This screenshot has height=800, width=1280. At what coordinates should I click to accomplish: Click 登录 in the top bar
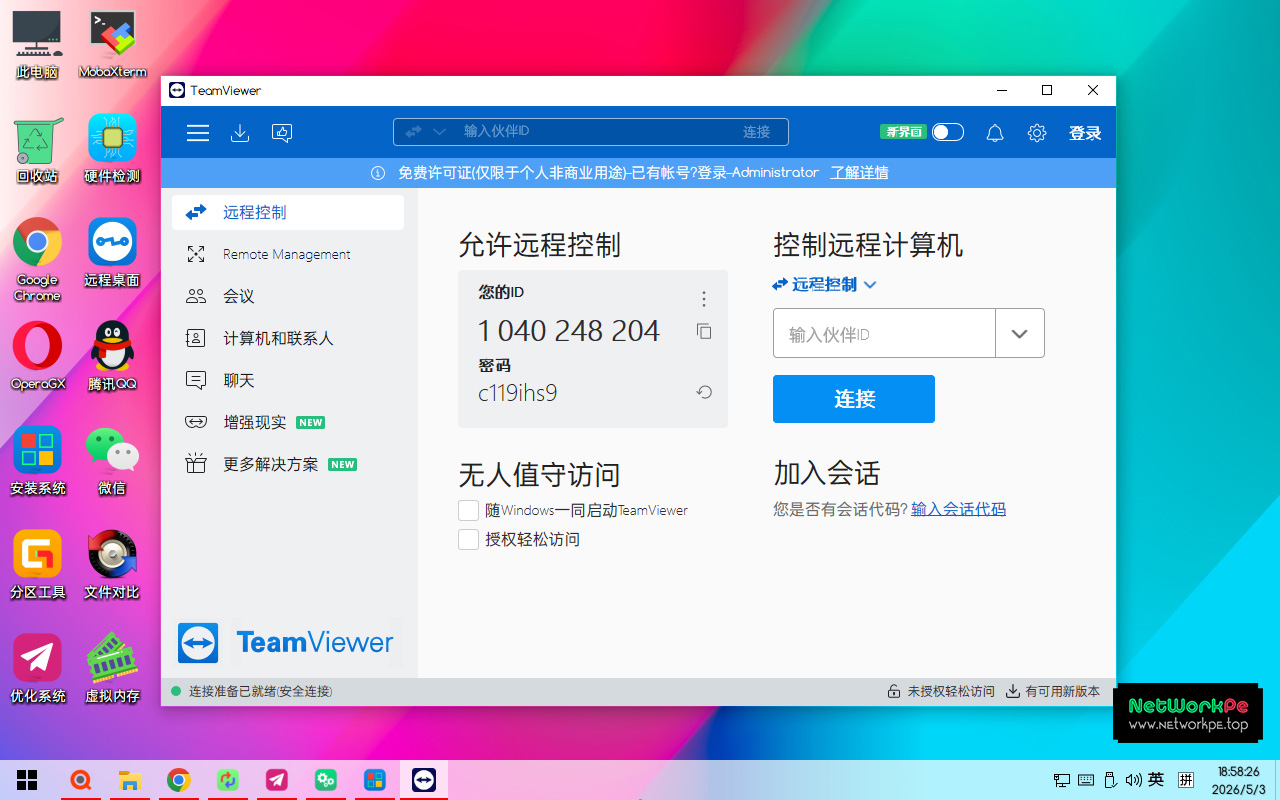click(x=1085, y=133)
